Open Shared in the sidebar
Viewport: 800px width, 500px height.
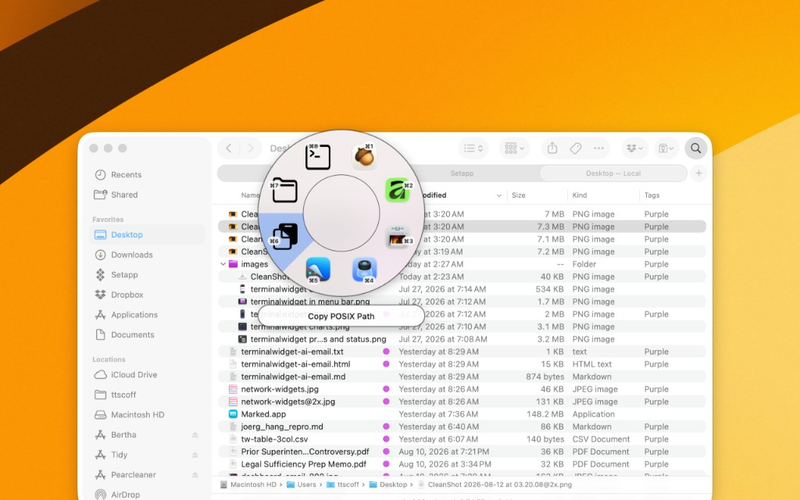(147, 195)
